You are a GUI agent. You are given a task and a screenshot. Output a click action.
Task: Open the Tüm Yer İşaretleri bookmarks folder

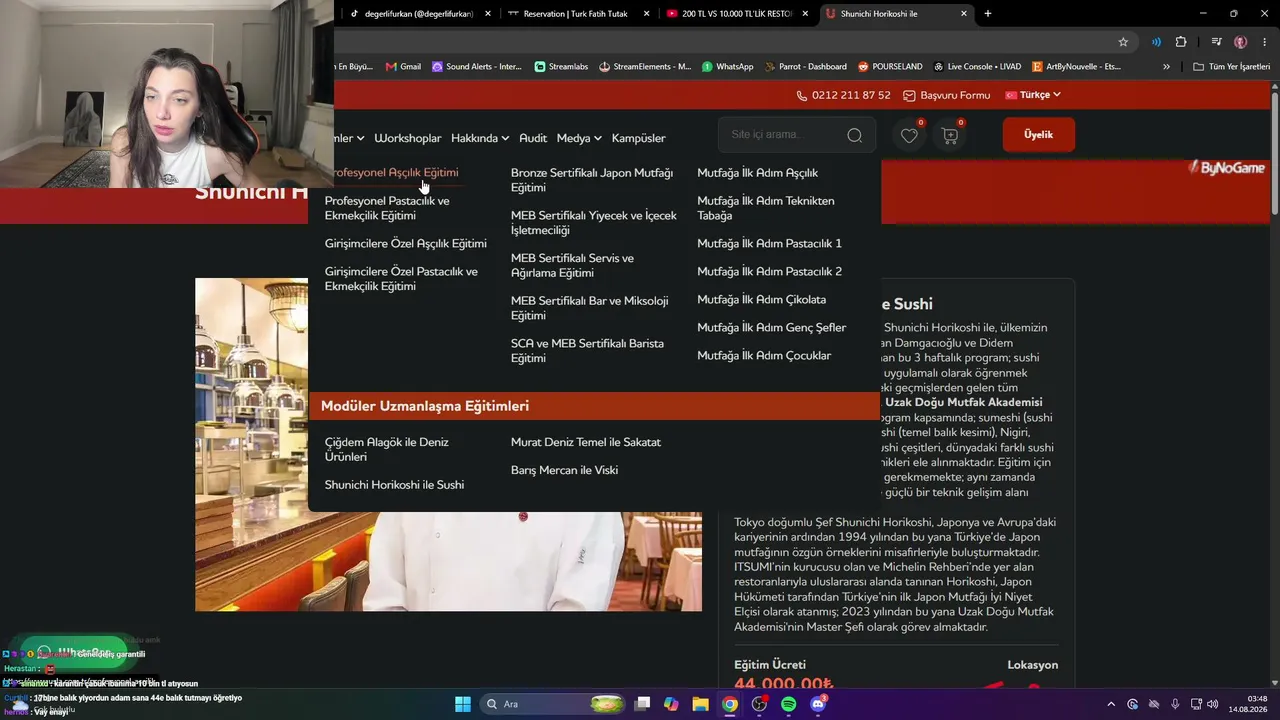[1231, 67]
